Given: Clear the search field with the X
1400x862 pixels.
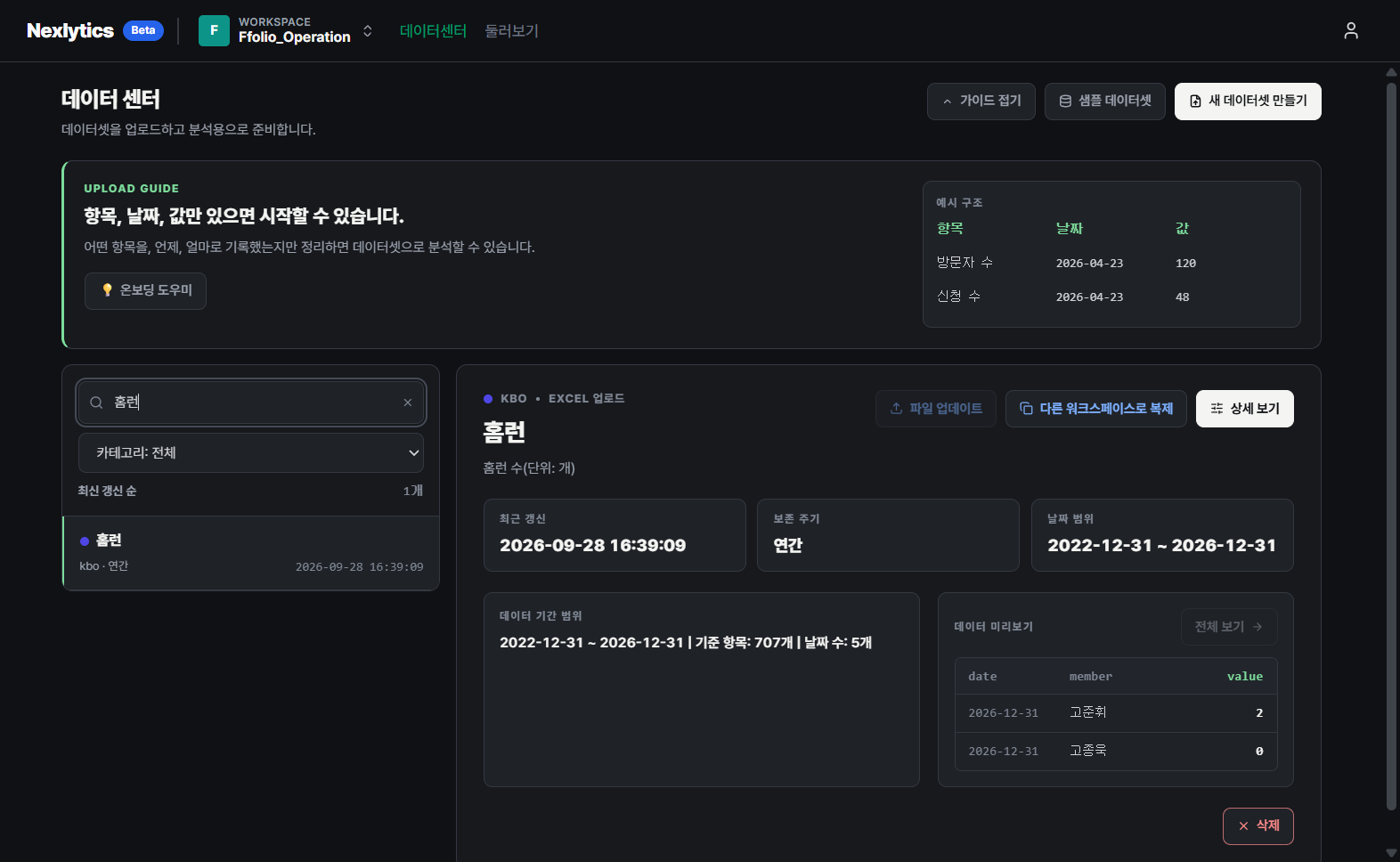Looking at the screenshot, I should 408,403.
